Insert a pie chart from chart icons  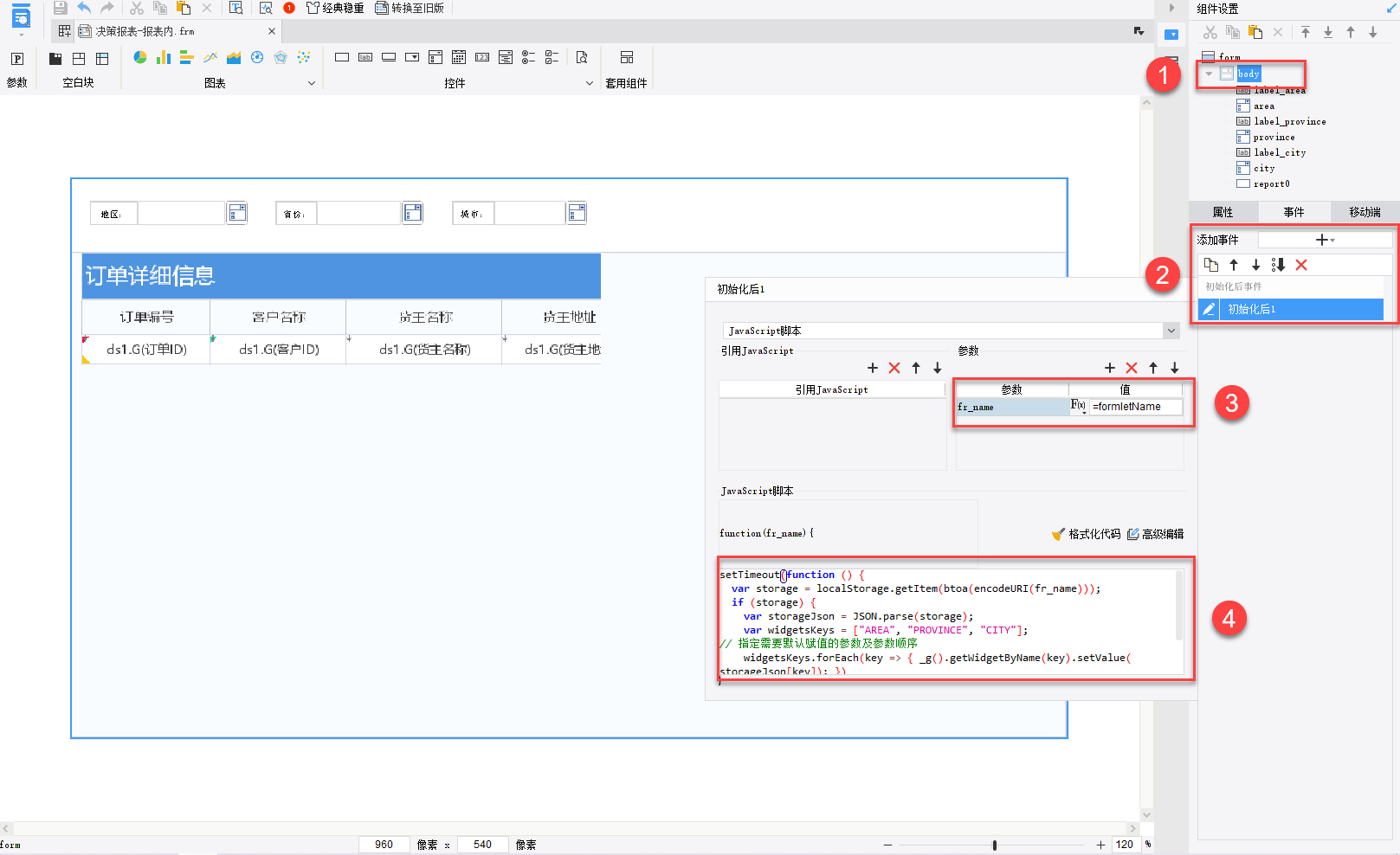click(139, 57)
